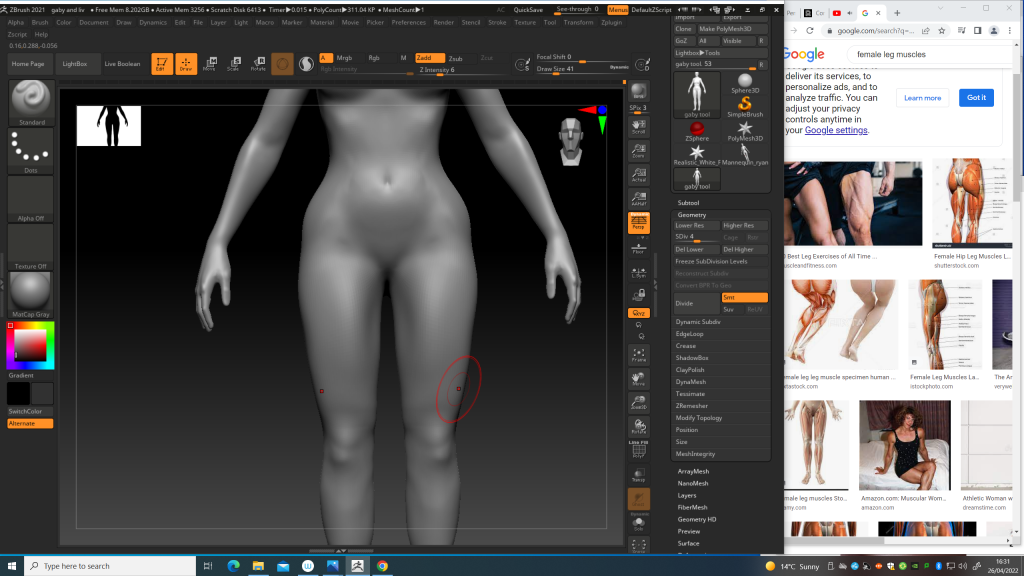This screenshot has width=1024, height=576.
Task: Open Google settings link in Chrome
Action: pyautogui.click(x=836, y=130)
